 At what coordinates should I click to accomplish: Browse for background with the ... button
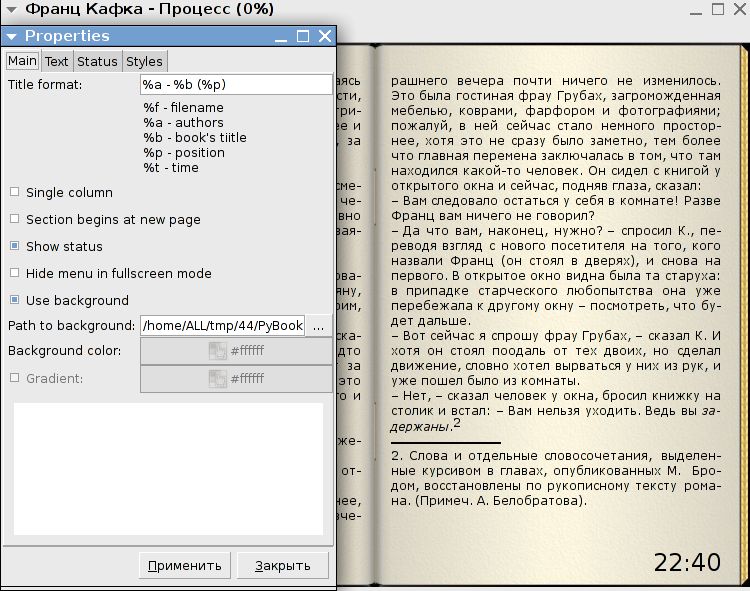(319, 326)
